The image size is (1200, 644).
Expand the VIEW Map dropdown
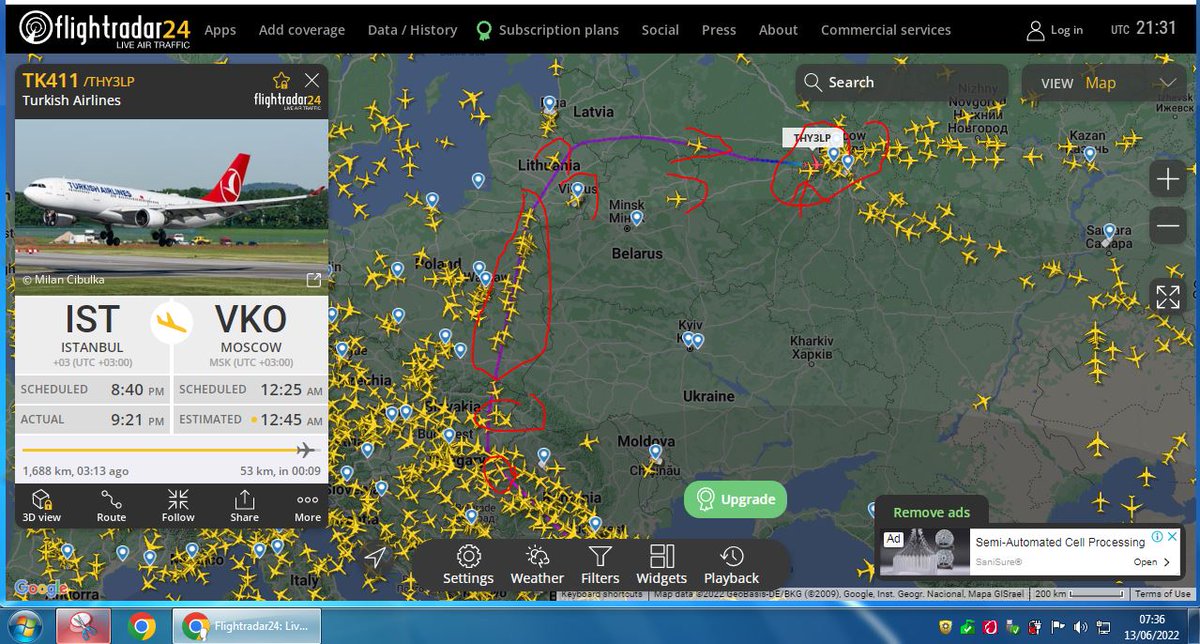coord(1106,83)
